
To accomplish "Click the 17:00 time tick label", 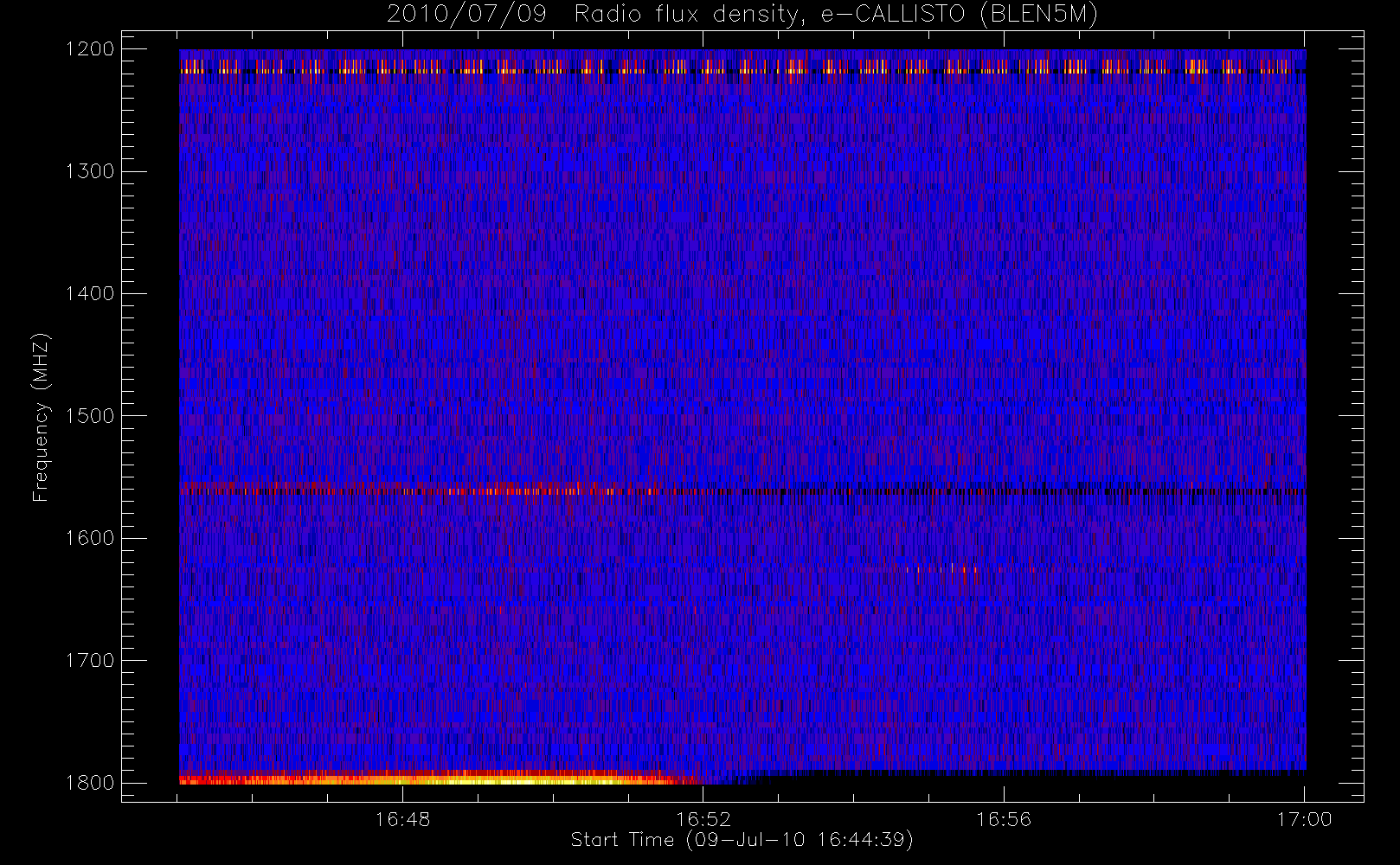I will point(1304,819).
